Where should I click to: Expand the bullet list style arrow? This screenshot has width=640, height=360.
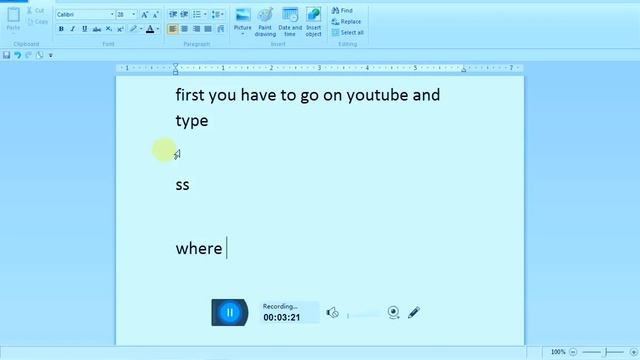[x=205, y=15]
